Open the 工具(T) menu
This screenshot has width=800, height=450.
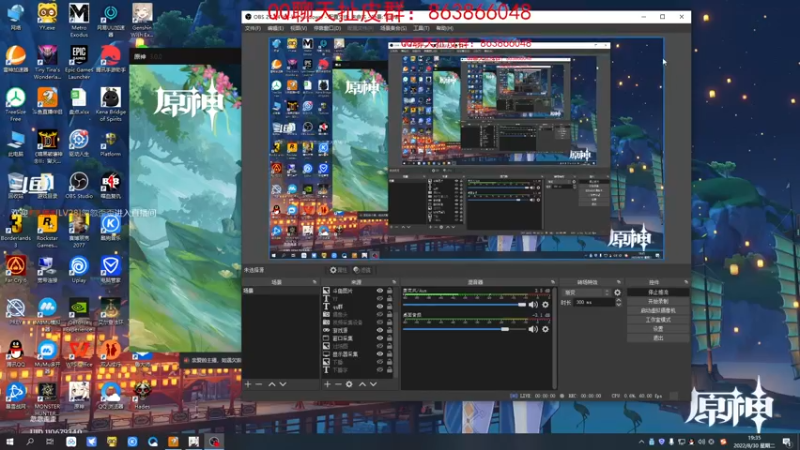[x=421, y=28]
